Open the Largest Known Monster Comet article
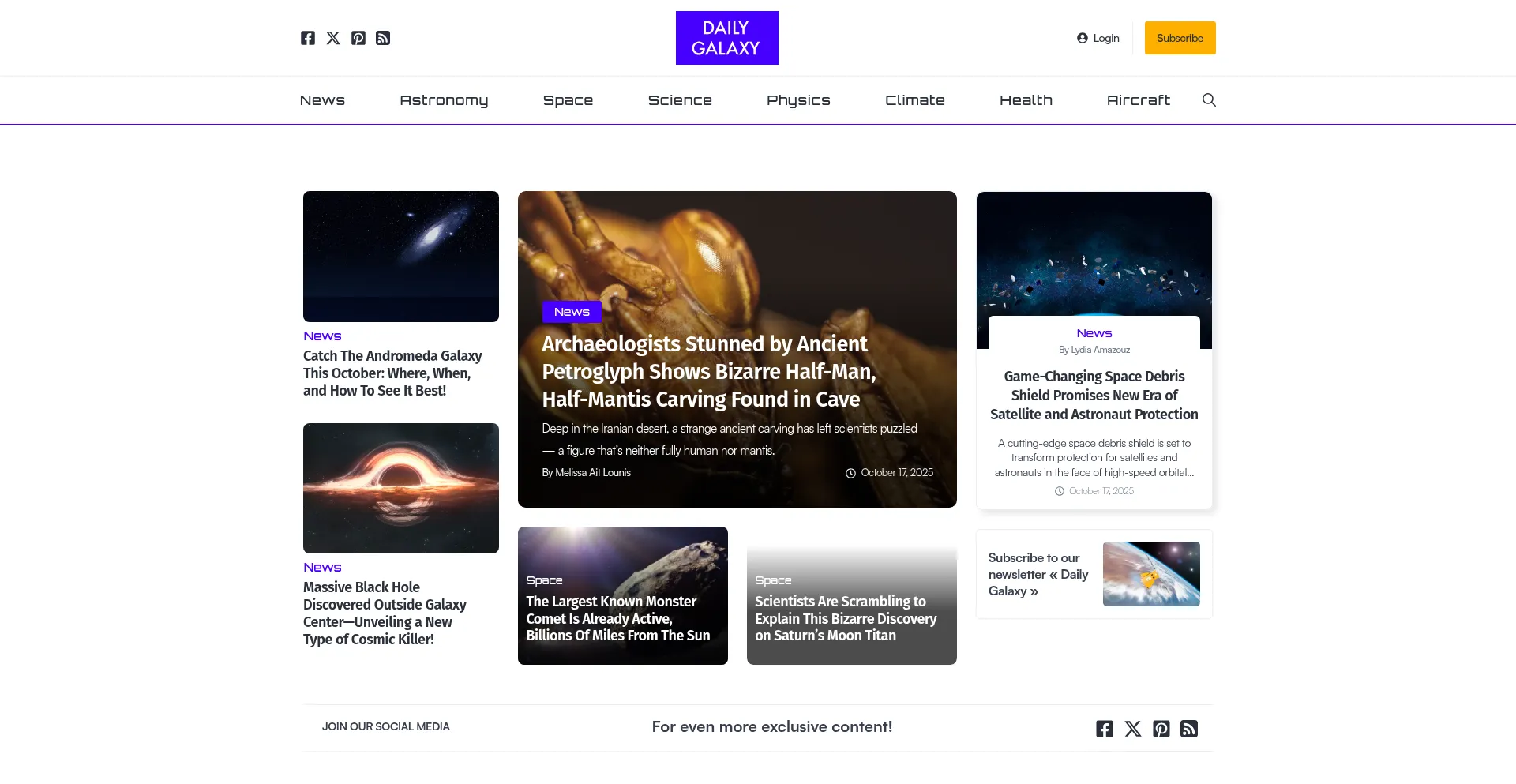Viewport: 1516px width, 784px height. 618,618
